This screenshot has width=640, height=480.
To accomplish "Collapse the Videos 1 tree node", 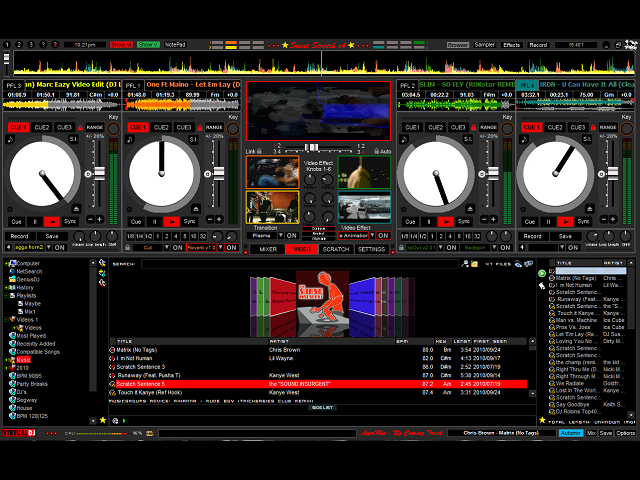I will [x=7, y=320].
